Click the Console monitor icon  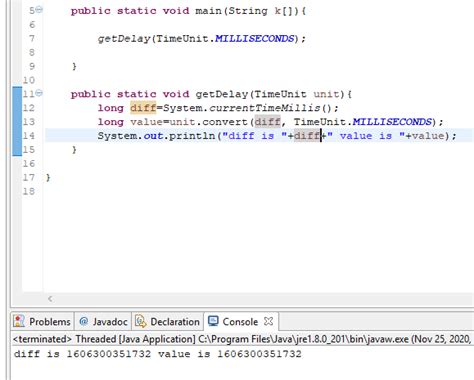click(x=213, y=321)
